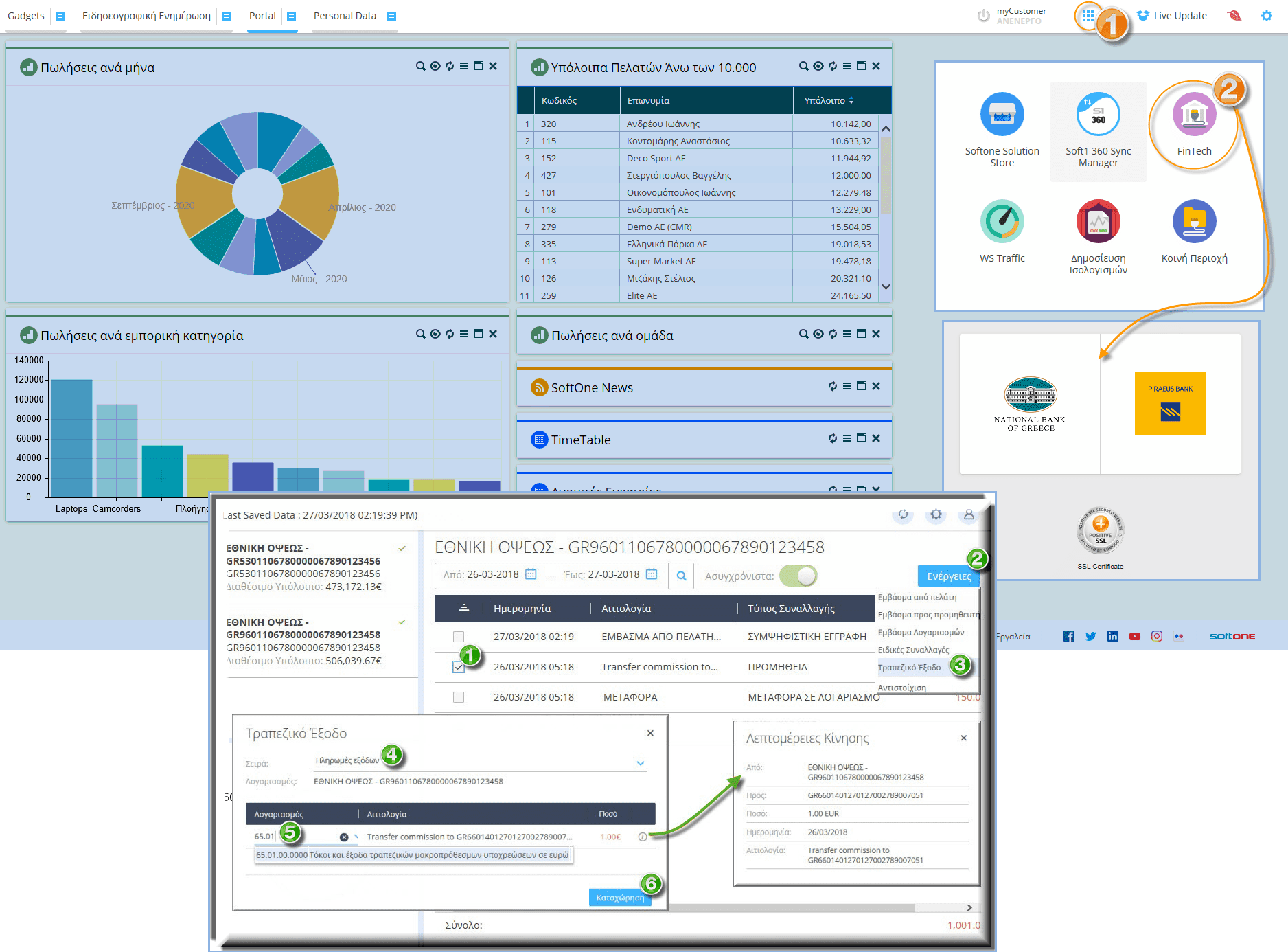Switch to the Personal Data tab
Image resolution: width=1288 pixels, height=952 pixels.
(x=345, y=16)
